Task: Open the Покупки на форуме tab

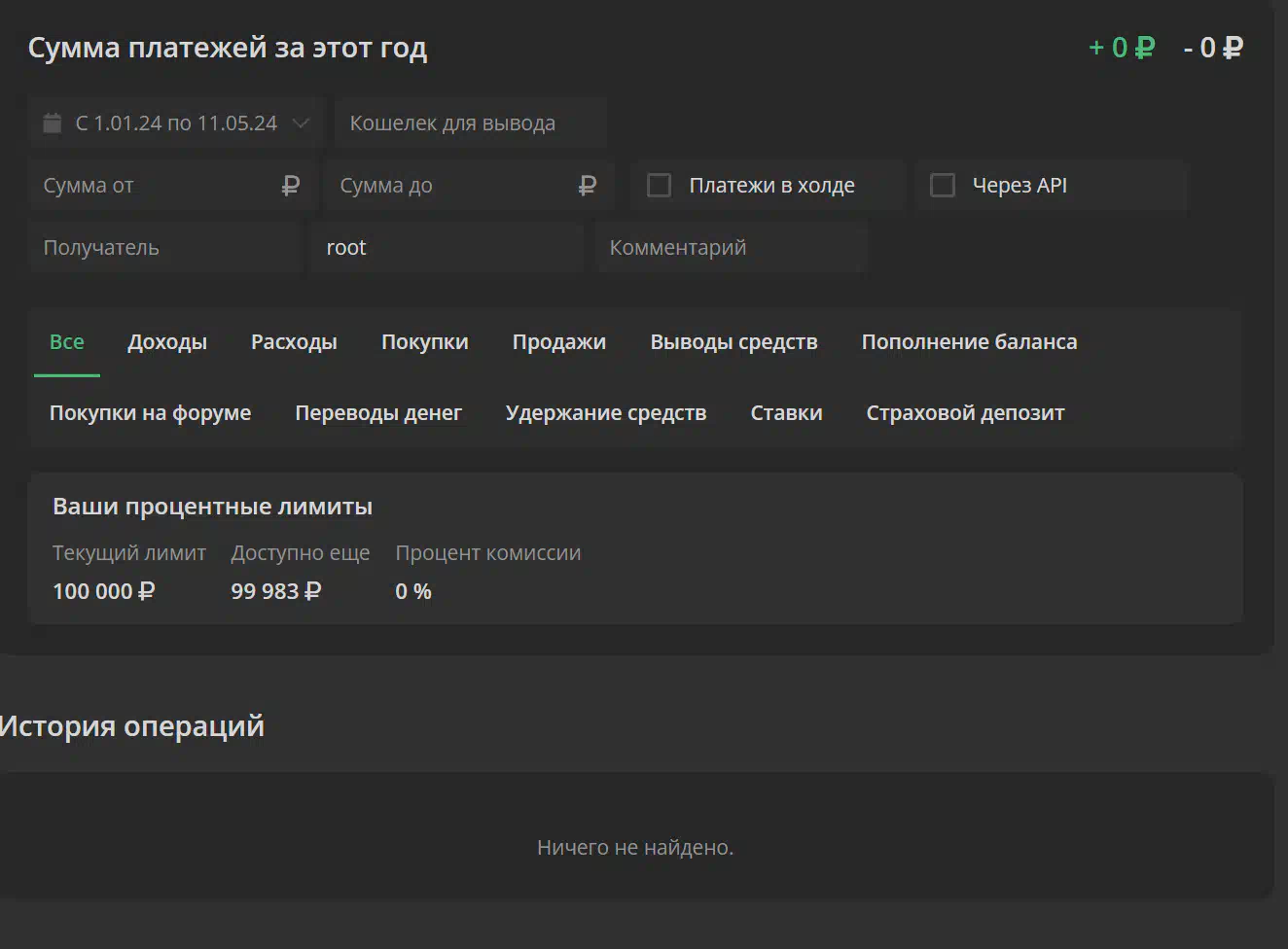Action: [150, 413]
